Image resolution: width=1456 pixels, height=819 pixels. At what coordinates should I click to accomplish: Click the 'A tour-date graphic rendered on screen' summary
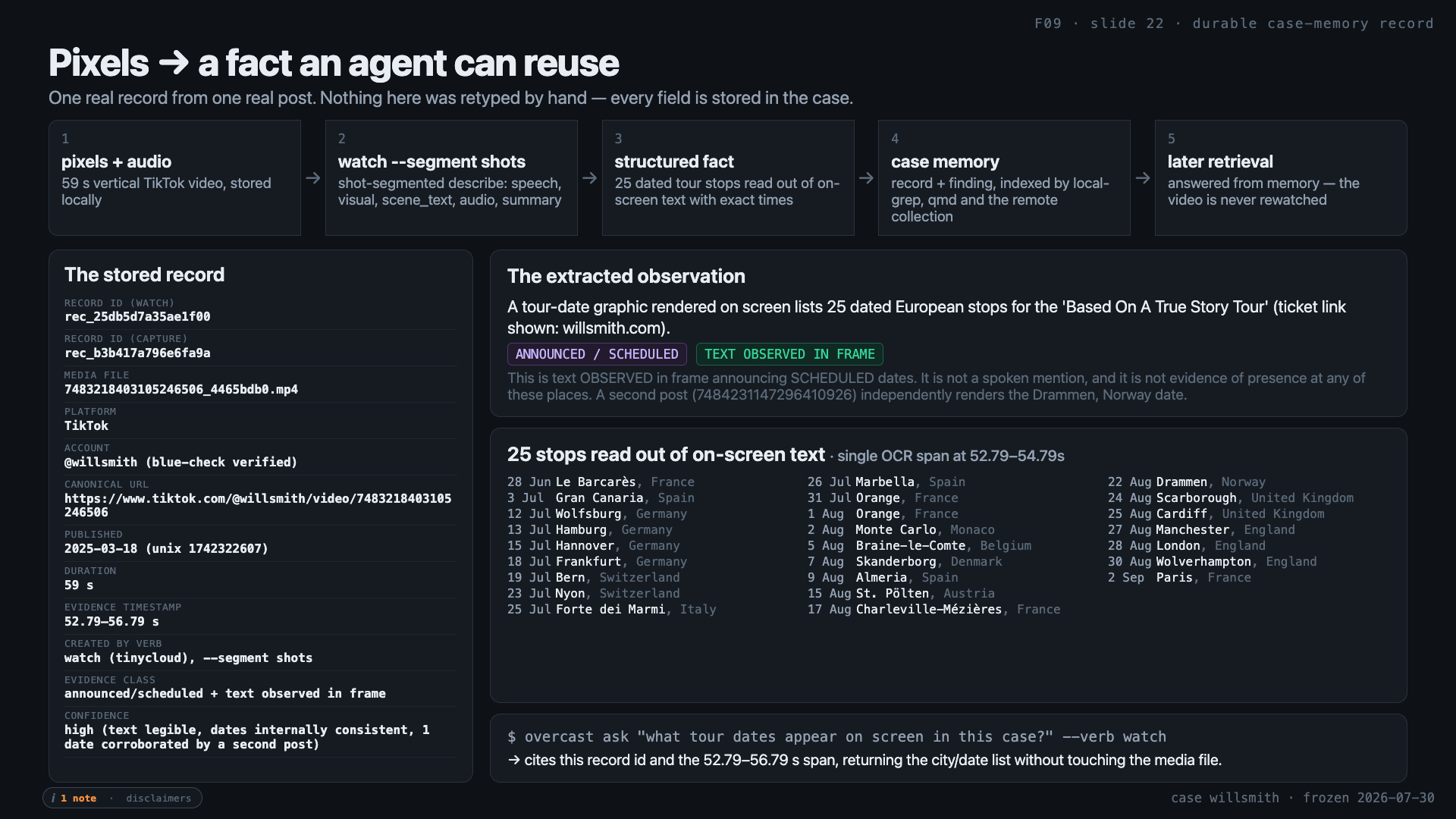click(x=927, y=318)
